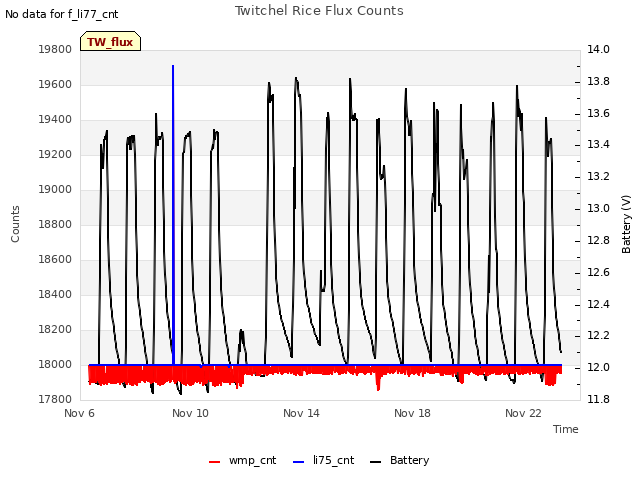The height and width of the screenshot is (480, 640).
Task: Click the 13.6 battery tick label
Action: point(598,113)
